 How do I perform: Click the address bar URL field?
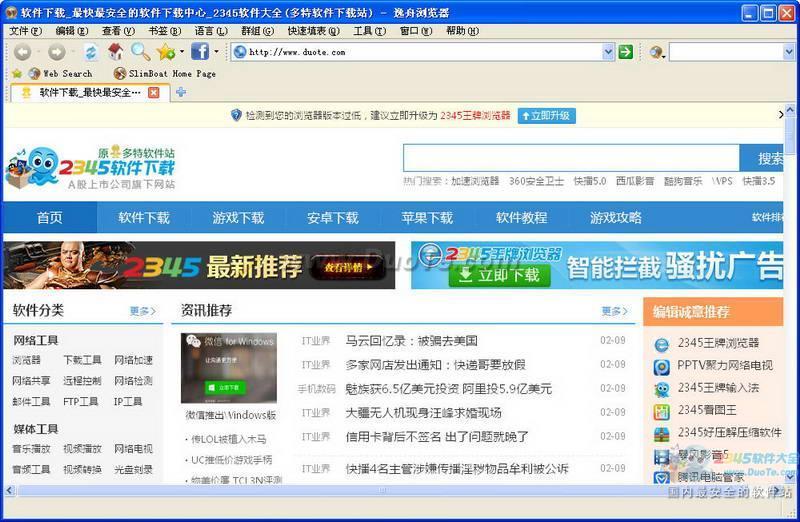click(x=417, y=52)
